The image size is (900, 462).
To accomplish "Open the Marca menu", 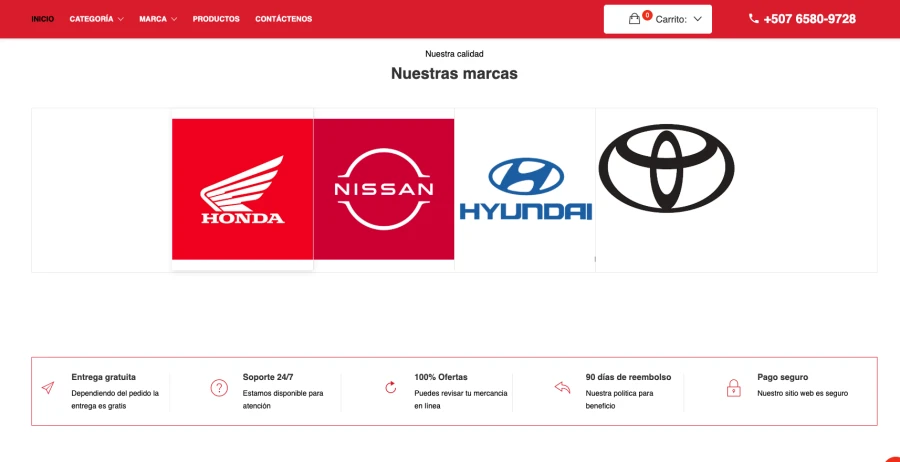I will (x=153, y=19).
